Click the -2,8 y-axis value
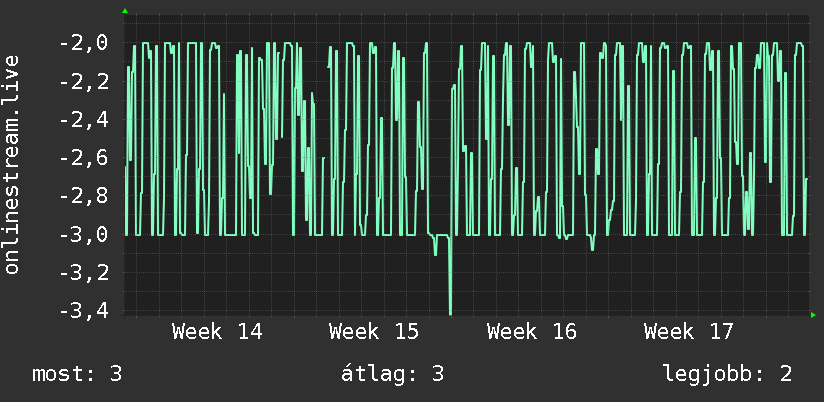The width and height of the screenshot is (824, 402). click(x=84, y=197)
